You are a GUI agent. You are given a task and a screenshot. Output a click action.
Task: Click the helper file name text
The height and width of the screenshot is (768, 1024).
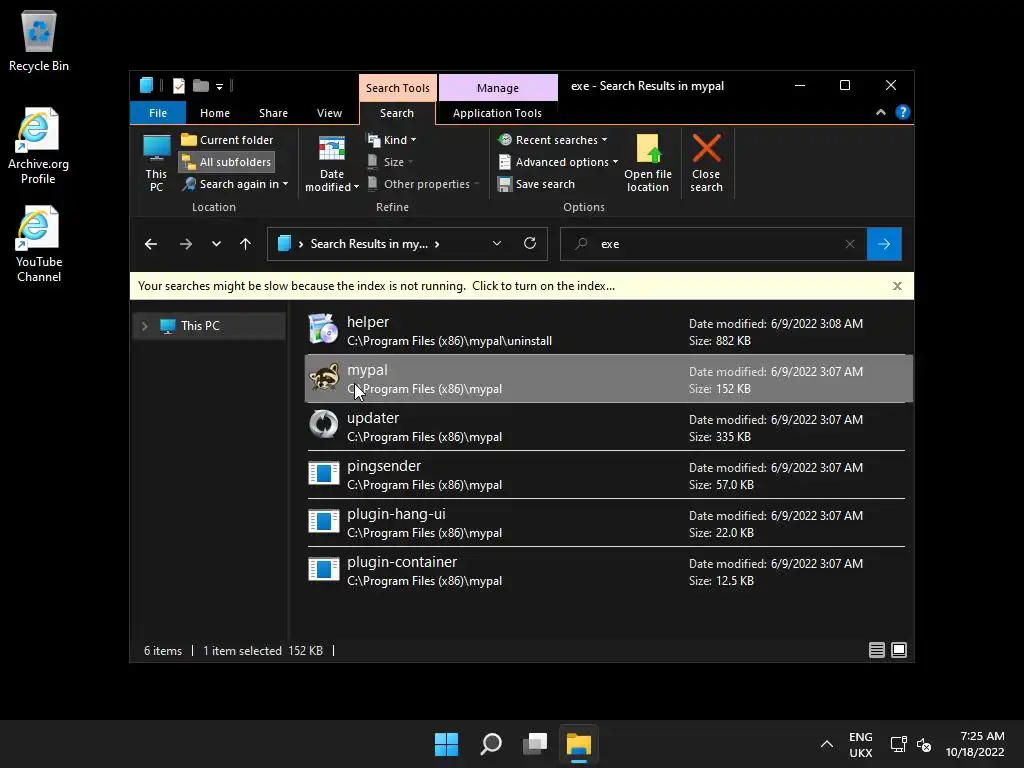(368, 322)
